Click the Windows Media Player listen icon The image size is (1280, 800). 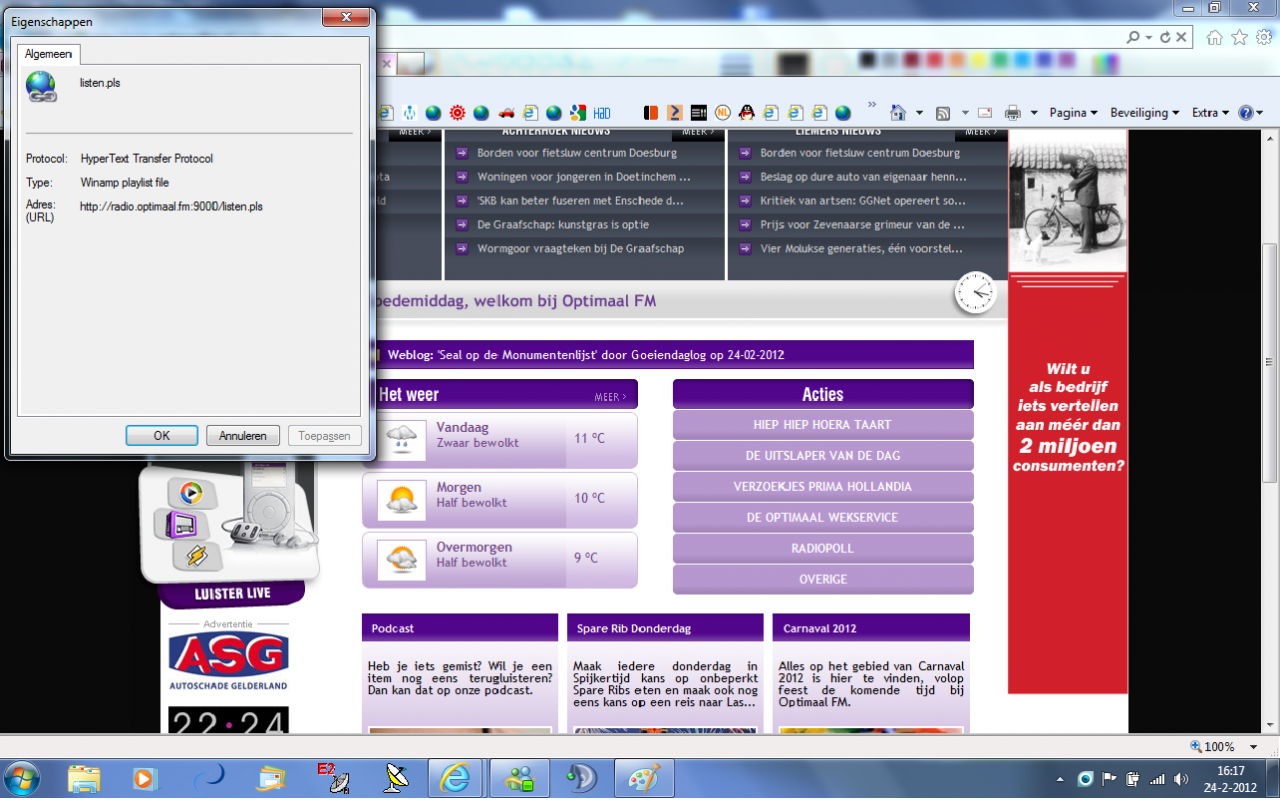click(190, 492)
